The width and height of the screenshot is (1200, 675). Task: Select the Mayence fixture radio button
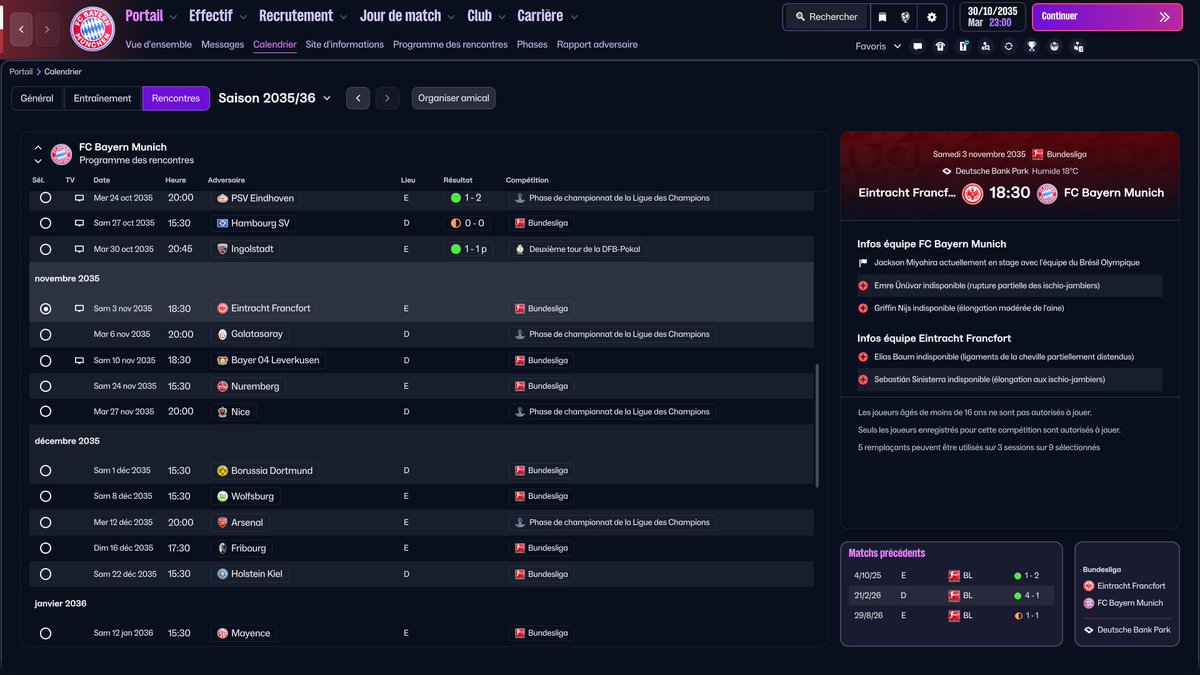[x=45, y=633]
